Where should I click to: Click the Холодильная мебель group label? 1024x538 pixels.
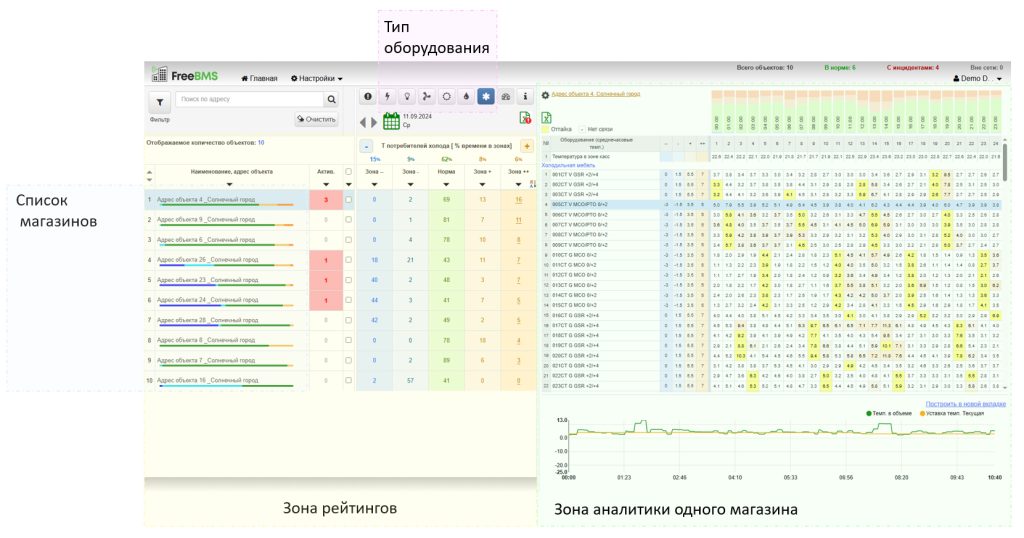coord(568,166)
